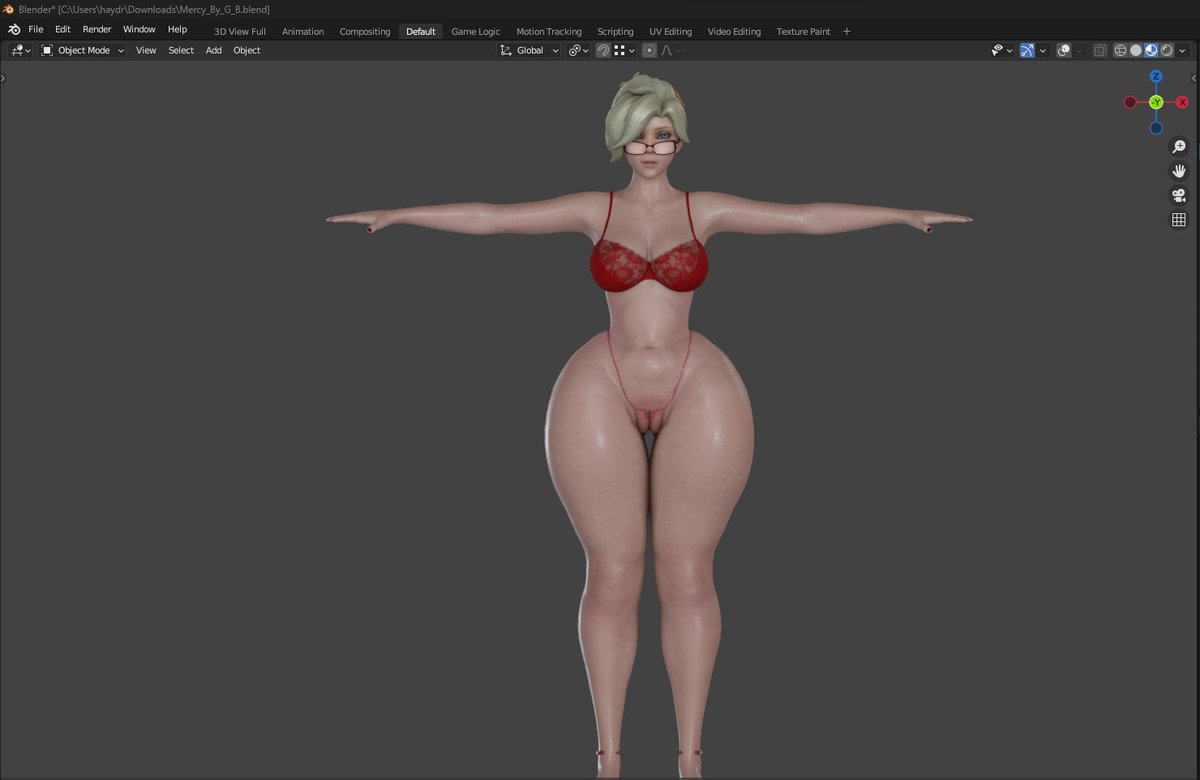Viewport: 1200px width, 780px height.
Task: Open the snap settings dropdown
Action: pos(625,50)
